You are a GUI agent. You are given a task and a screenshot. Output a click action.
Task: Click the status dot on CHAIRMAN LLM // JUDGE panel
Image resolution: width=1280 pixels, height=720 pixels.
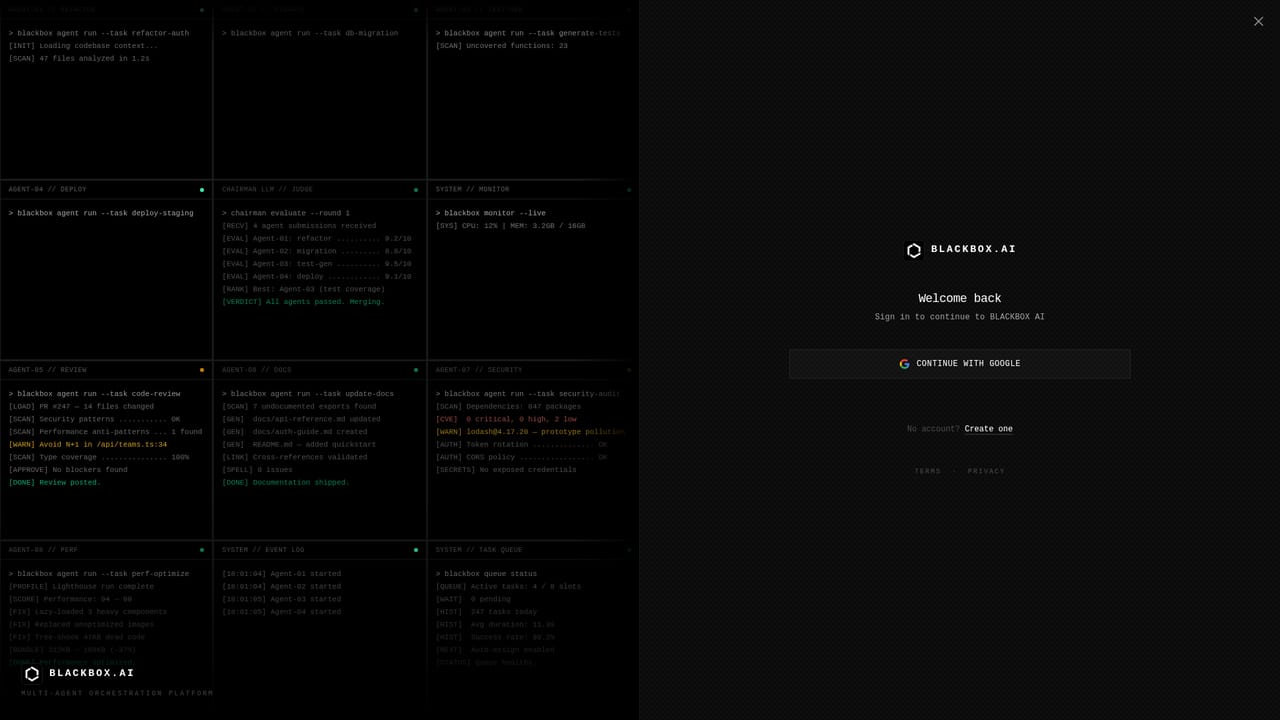[x=416, y=190]
